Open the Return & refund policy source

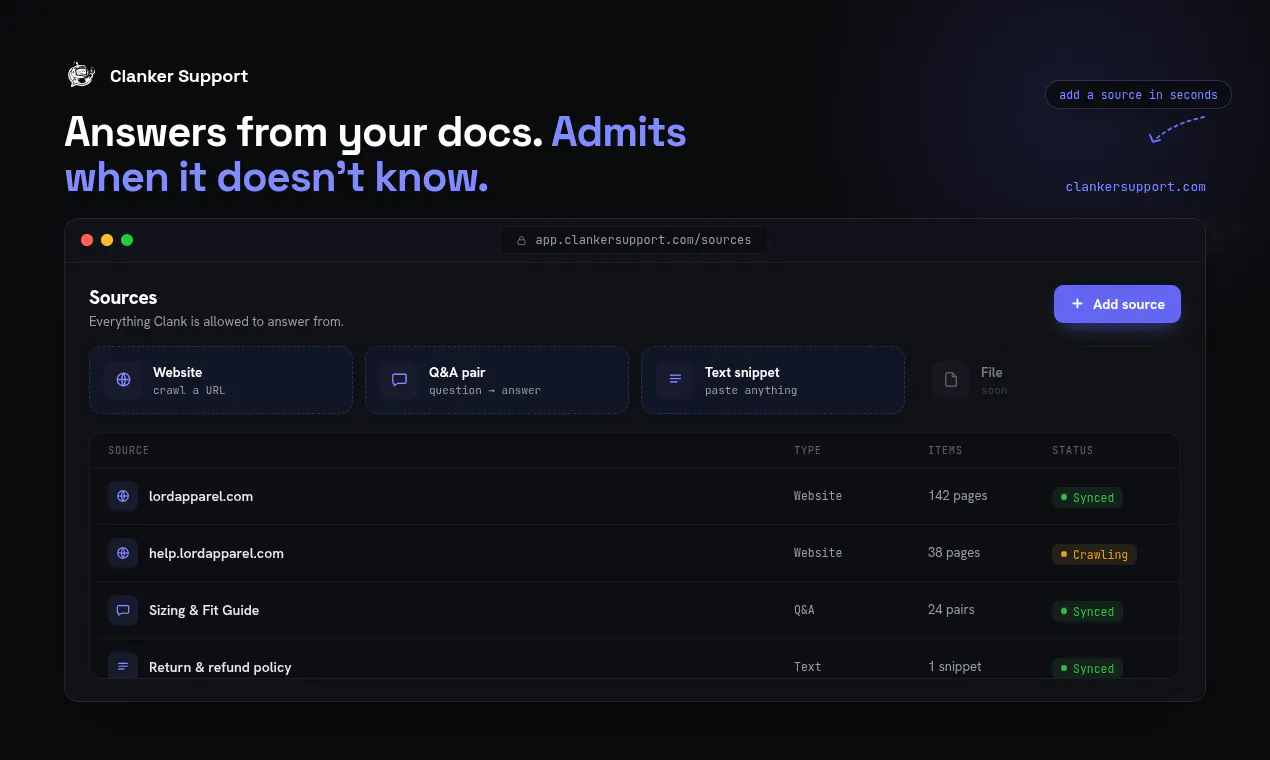point(635,659)
